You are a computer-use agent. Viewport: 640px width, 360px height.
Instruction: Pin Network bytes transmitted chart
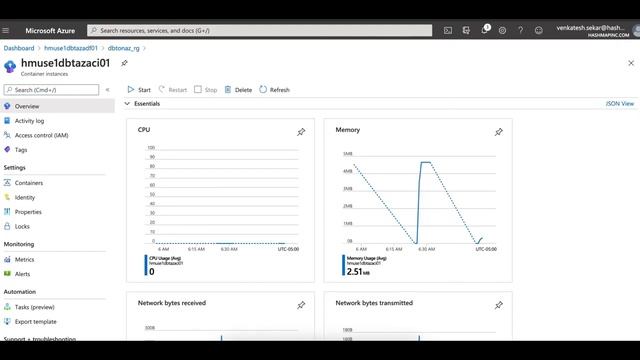(498, 305)
